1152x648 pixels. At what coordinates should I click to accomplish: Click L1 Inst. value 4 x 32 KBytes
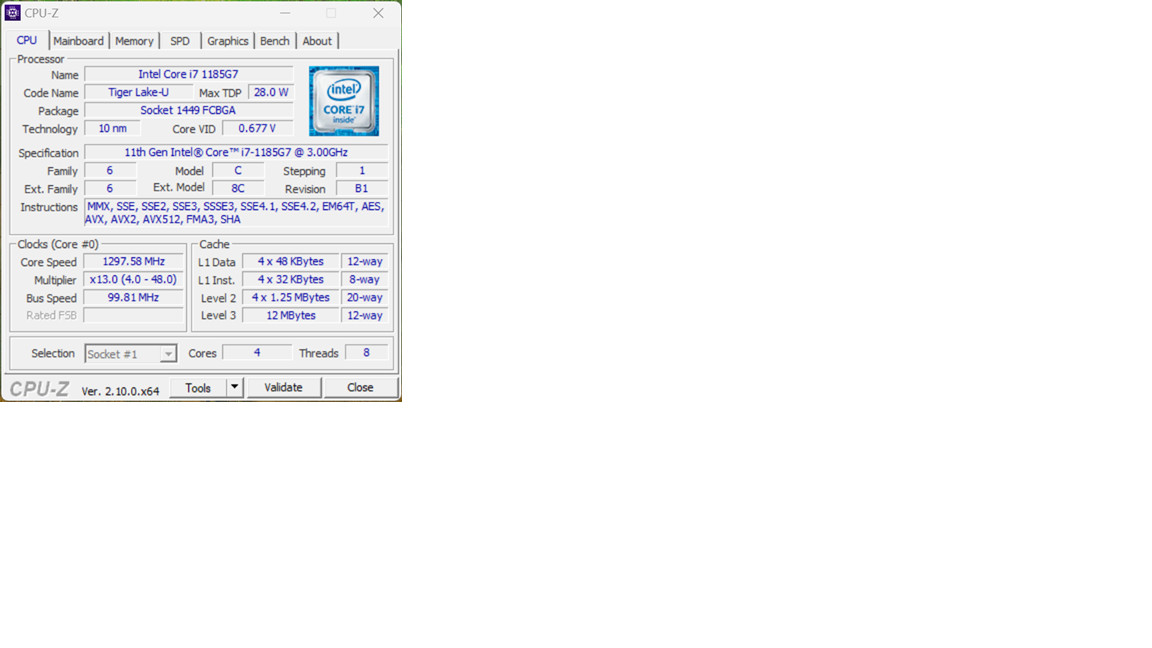[x=291, y=280]
